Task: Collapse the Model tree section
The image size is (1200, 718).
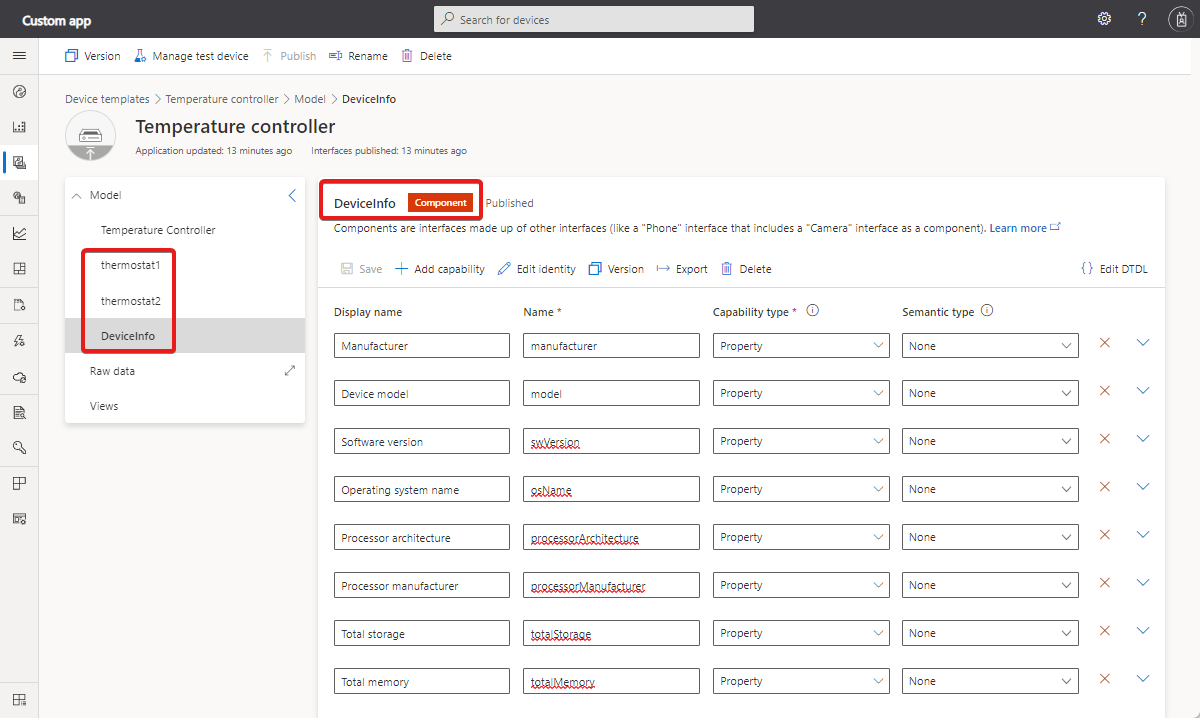Action: (78, 196)
